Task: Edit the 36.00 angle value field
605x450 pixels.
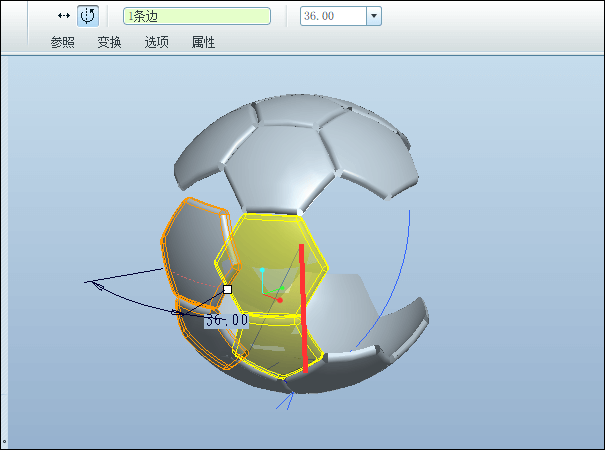Action: 333,16
